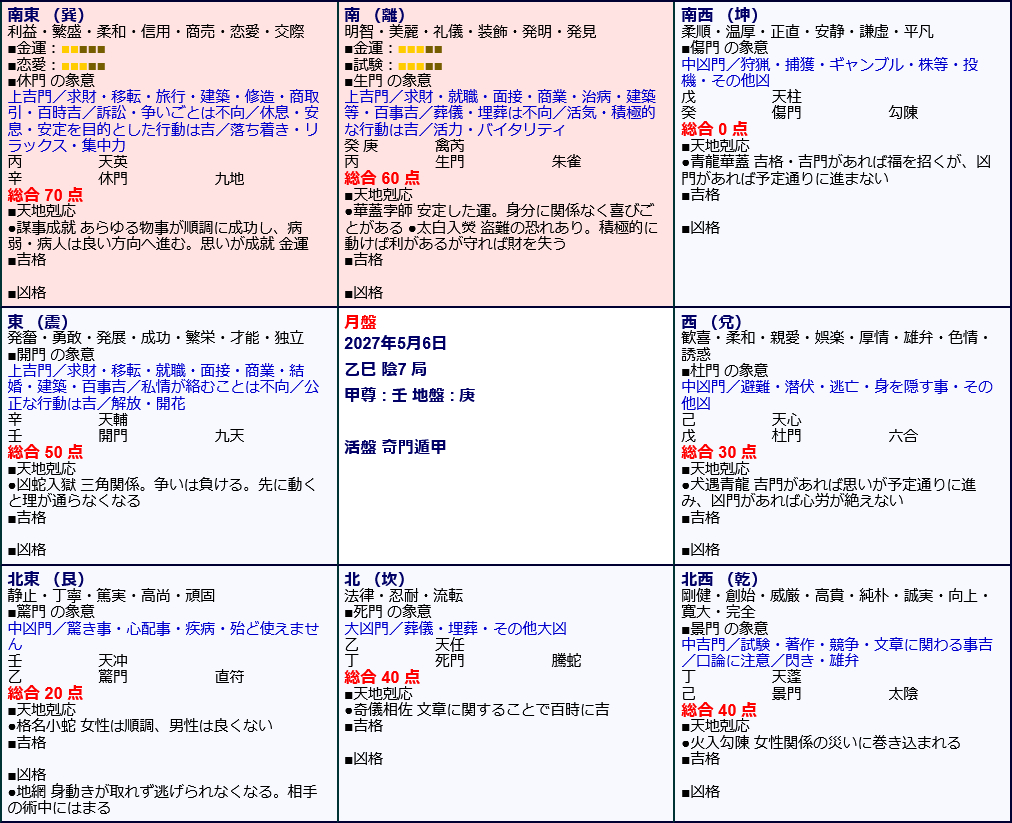
Task: Select the 活盤 奇門遁甲 label
Action: pyautogui.click(x=395, y=447)
